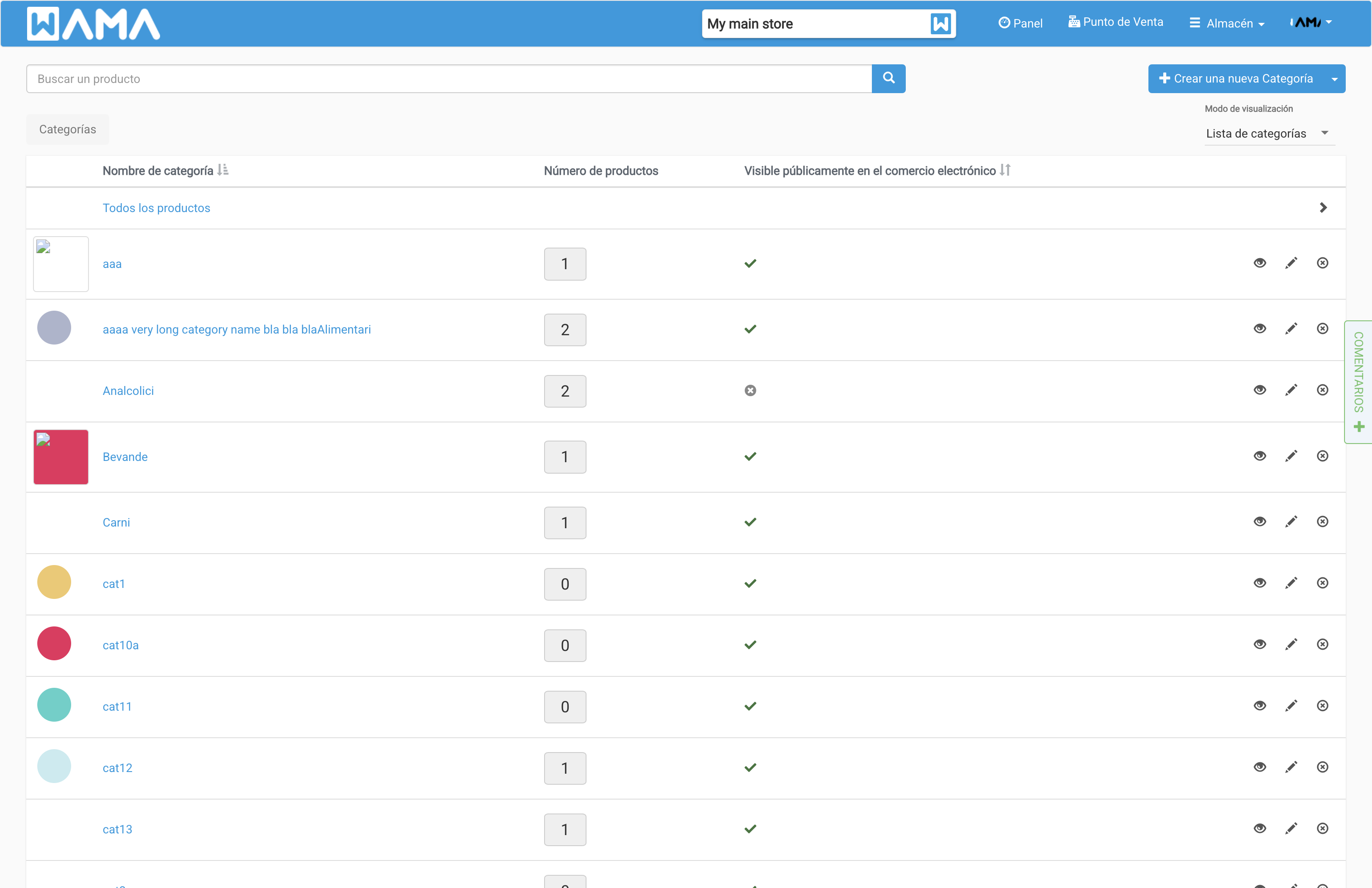Click Analcolici not-visible status icon
The image size is (1372, 888).
point(750,391)
